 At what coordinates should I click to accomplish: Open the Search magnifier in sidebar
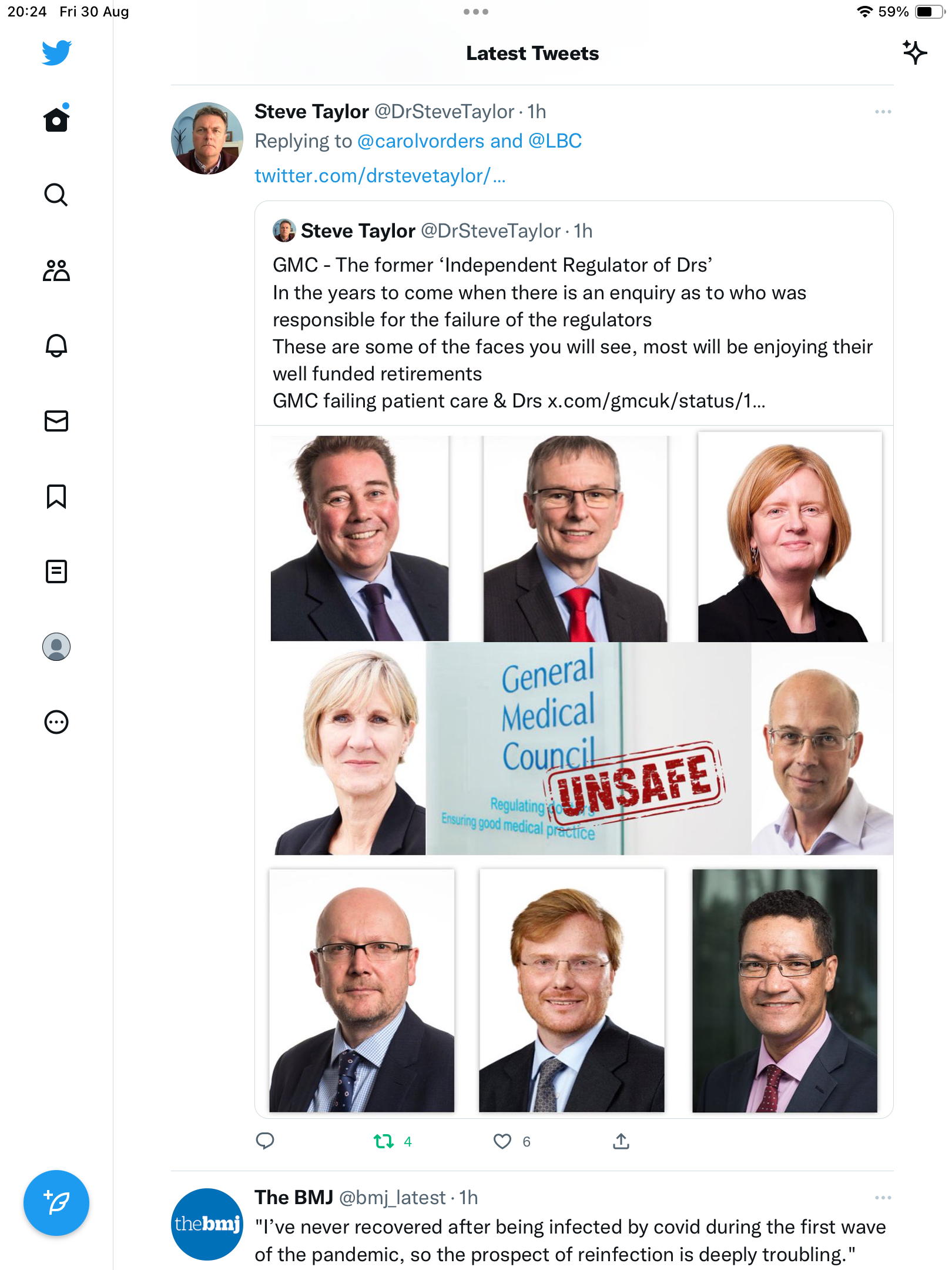tap(56, 195)
